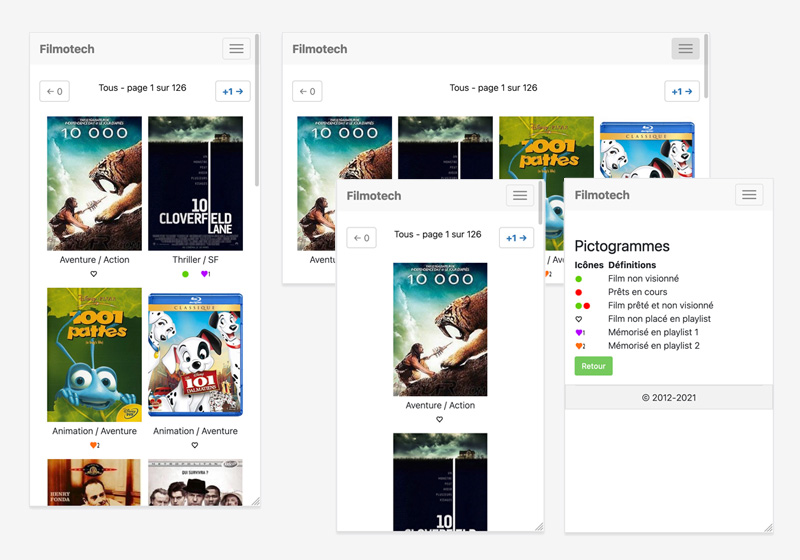Click the Pictogrammes heading
The image size is (800, 560).
coord(622,246)
